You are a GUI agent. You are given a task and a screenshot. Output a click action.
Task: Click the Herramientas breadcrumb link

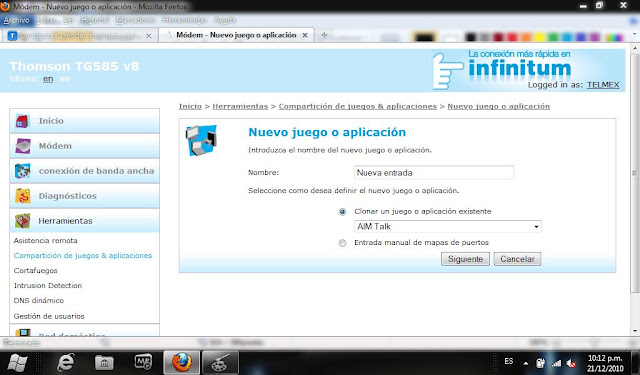coord(240,106)
